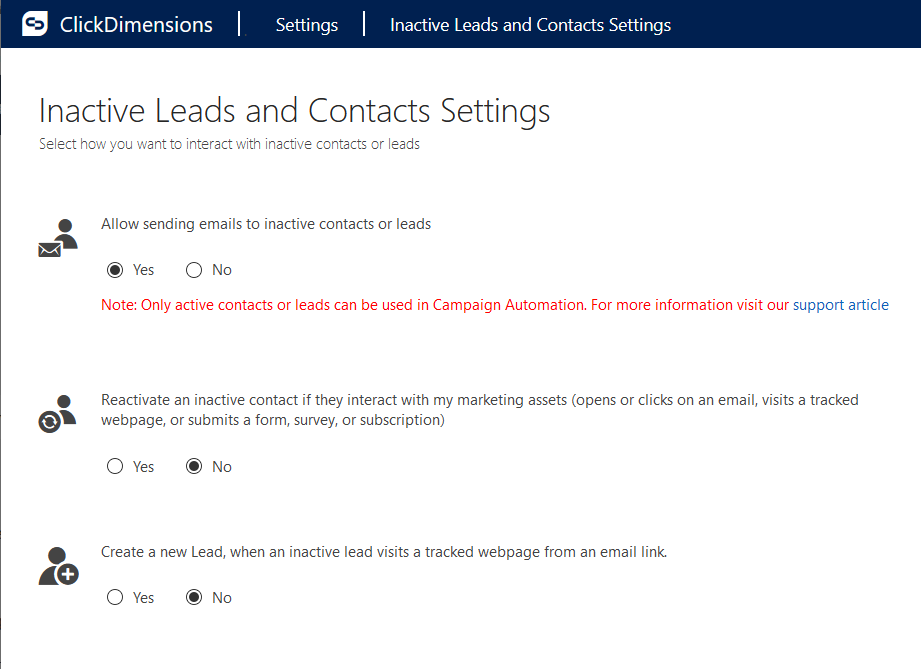921x669 pixels.
Task: Select the add-new-lead person icon with plus sign
Action: (57, 565)
